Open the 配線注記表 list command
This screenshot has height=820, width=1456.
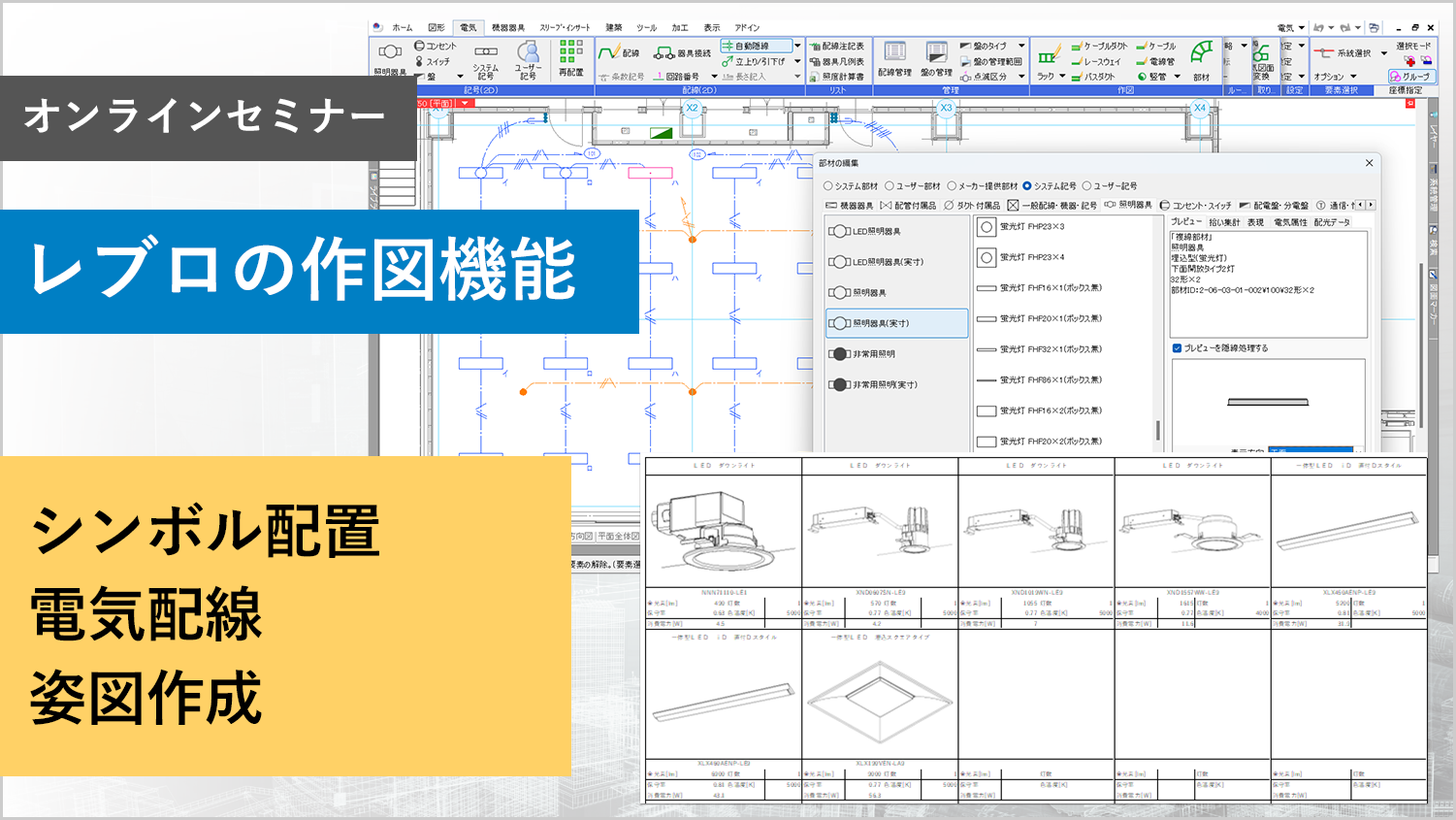837,46
